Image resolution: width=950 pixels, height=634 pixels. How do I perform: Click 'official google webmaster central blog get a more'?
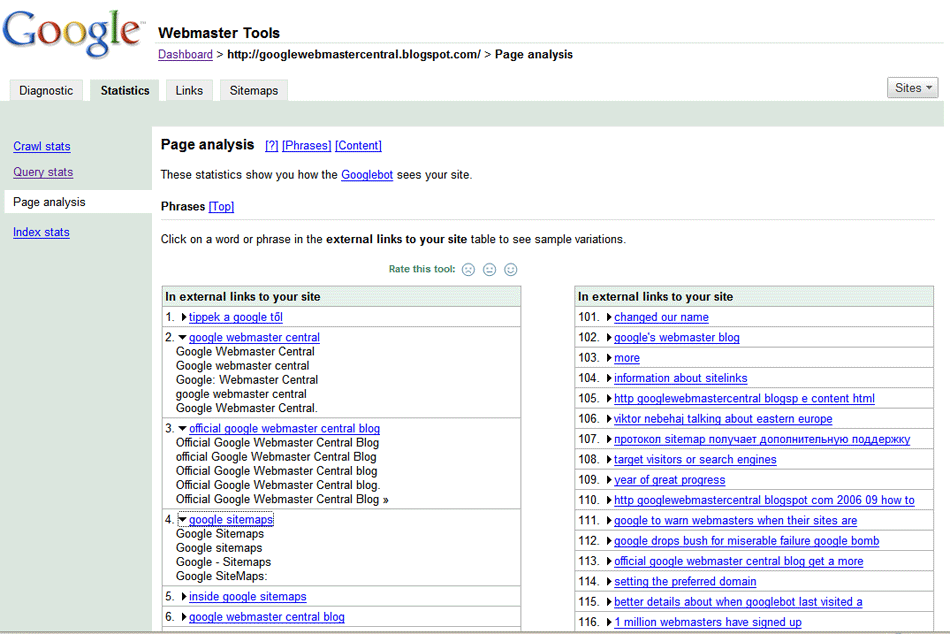(739, 561)
